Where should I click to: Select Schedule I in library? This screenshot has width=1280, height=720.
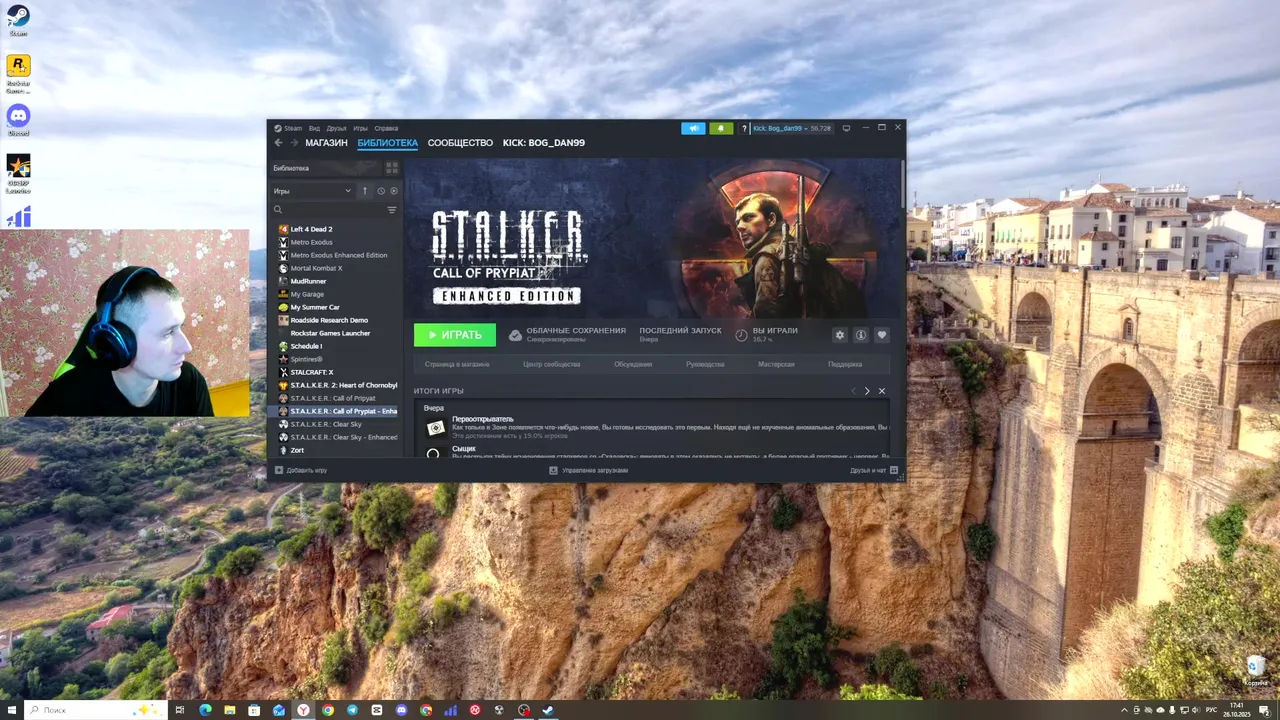(337, 346)
